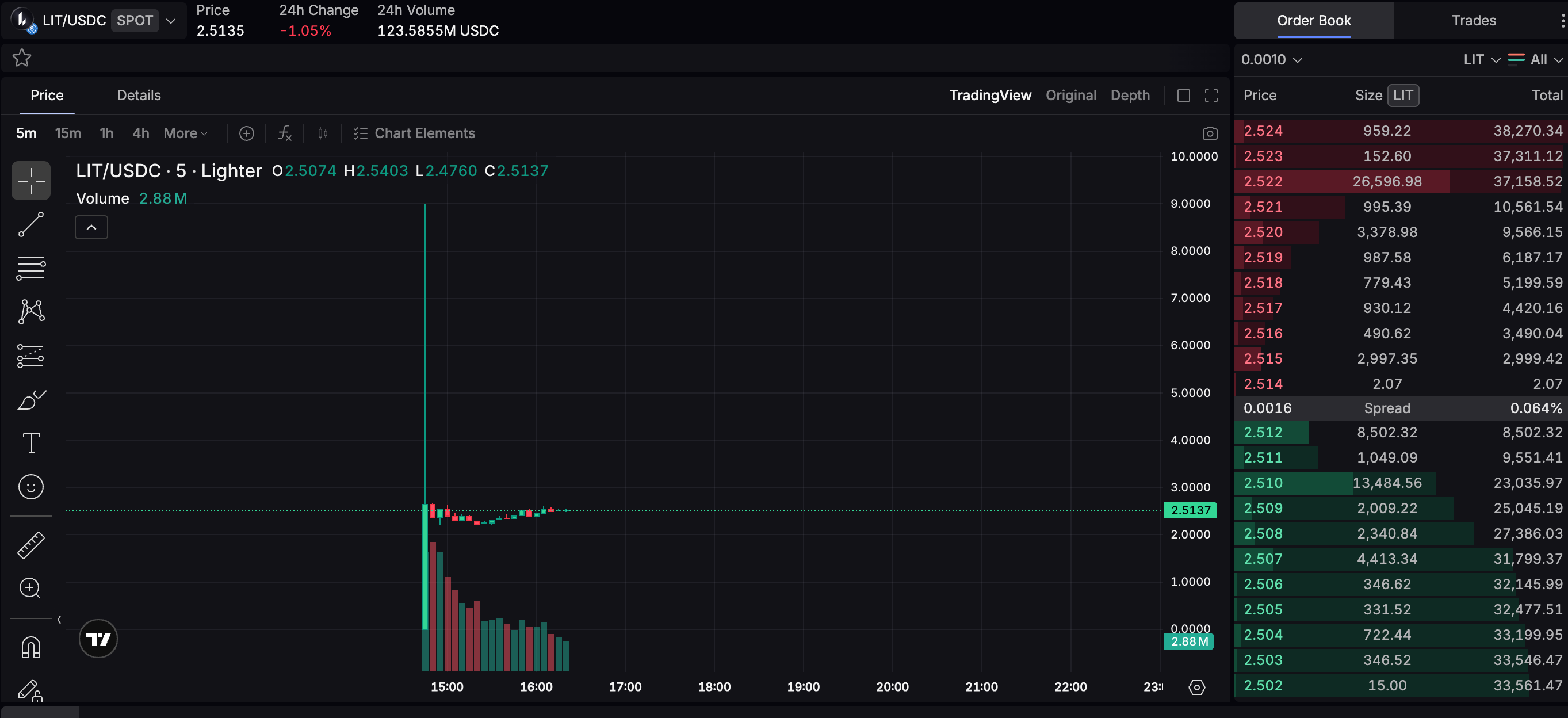Select the trend line drawing tool

click(30, 224)
